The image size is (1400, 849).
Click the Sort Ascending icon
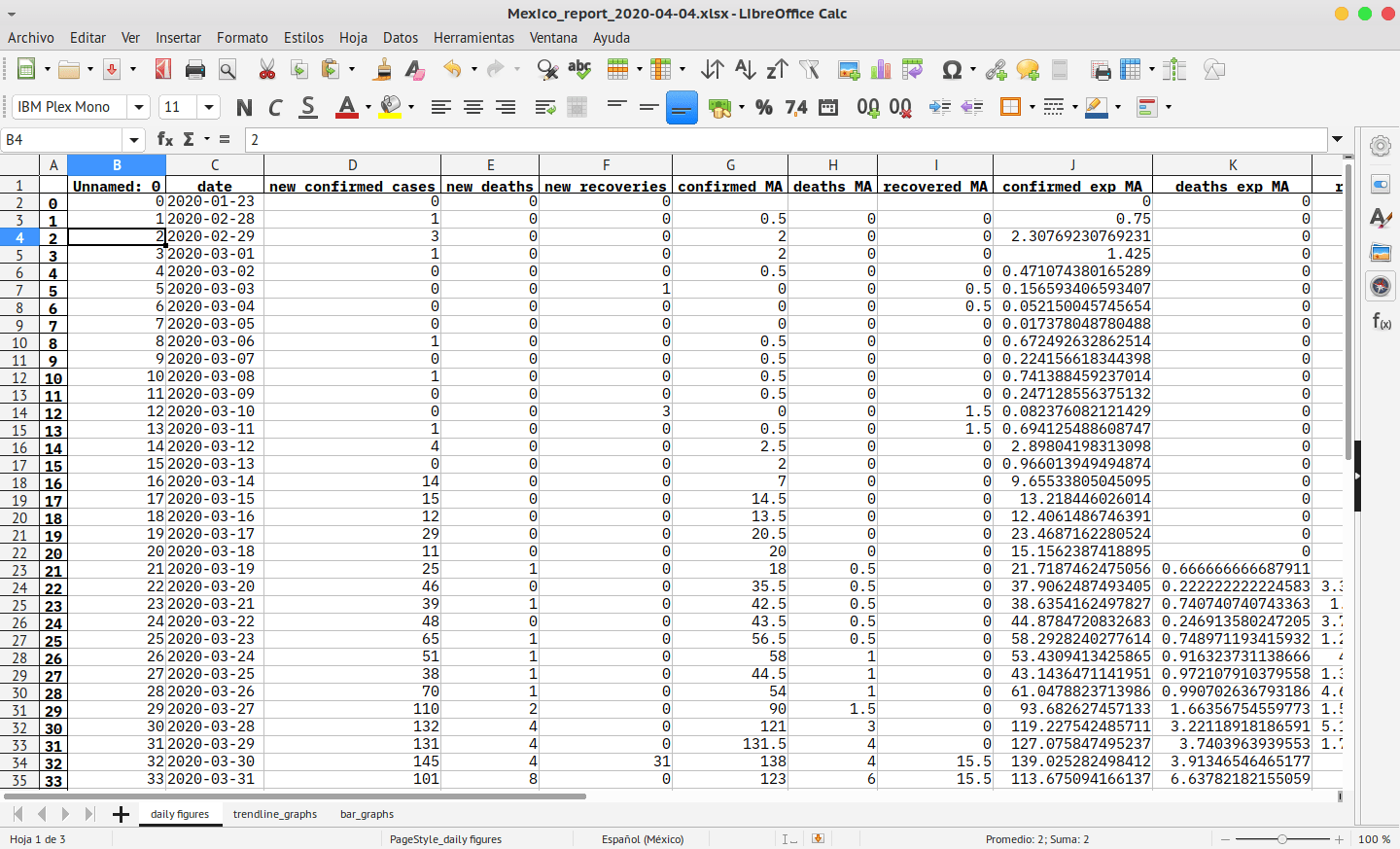745,70
